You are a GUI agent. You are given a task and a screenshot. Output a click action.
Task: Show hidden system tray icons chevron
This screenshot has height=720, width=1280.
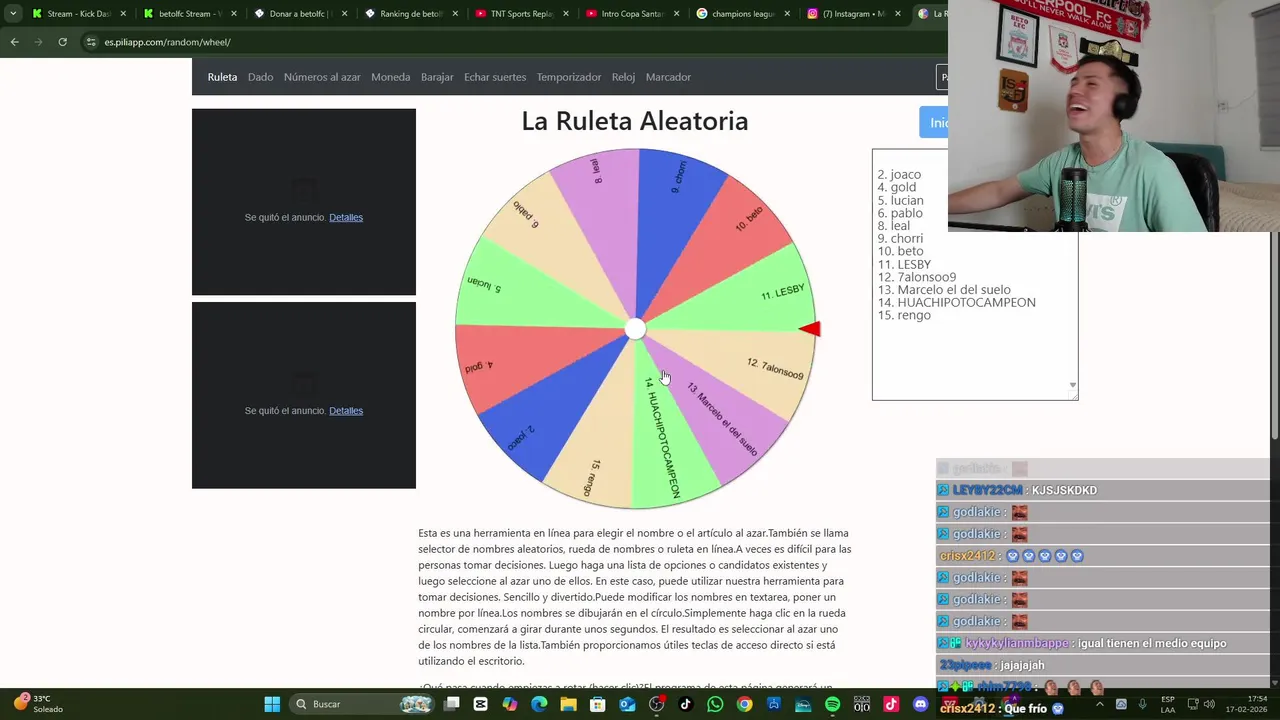click(x=1099, y=704)
